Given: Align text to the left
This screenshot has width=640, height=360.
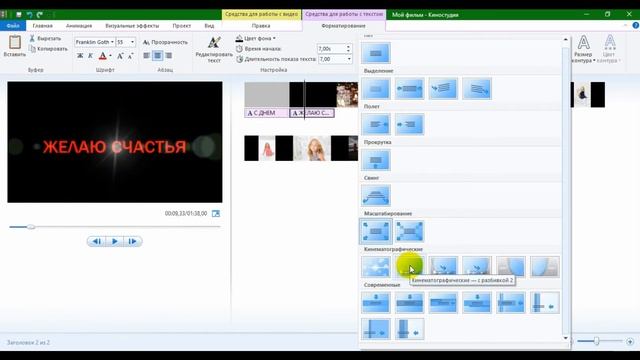Looking at the screenshot, I should point(147,56).
